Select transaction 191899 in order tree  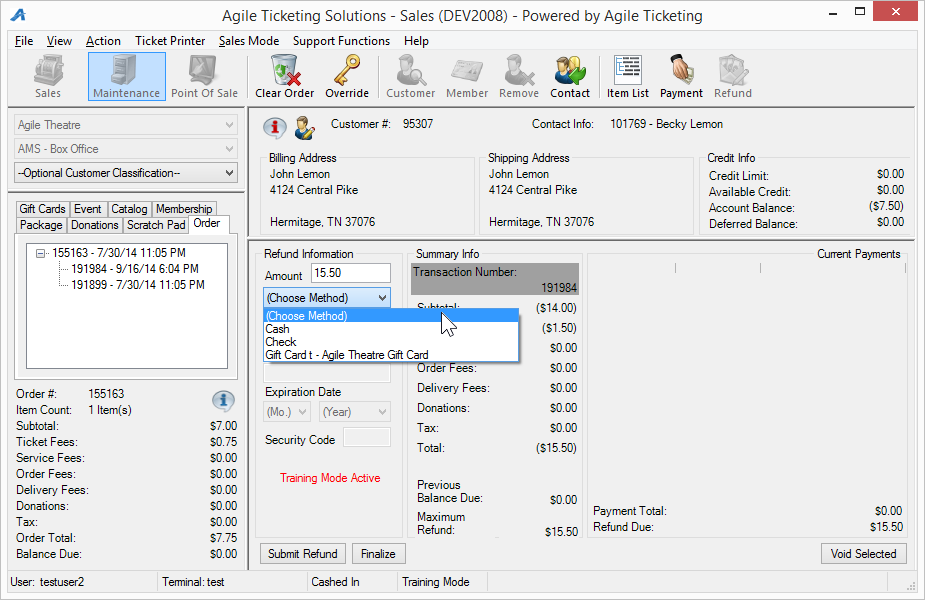137,285
